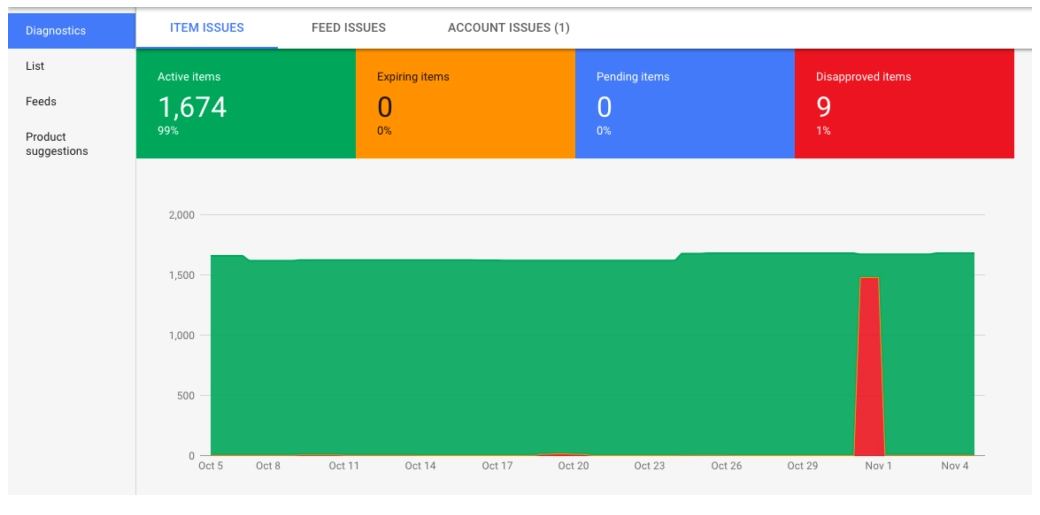This screenshot has height=515, width=1040.
Task: Click the green chart area above Oct 14
Action: click(421, 358)
